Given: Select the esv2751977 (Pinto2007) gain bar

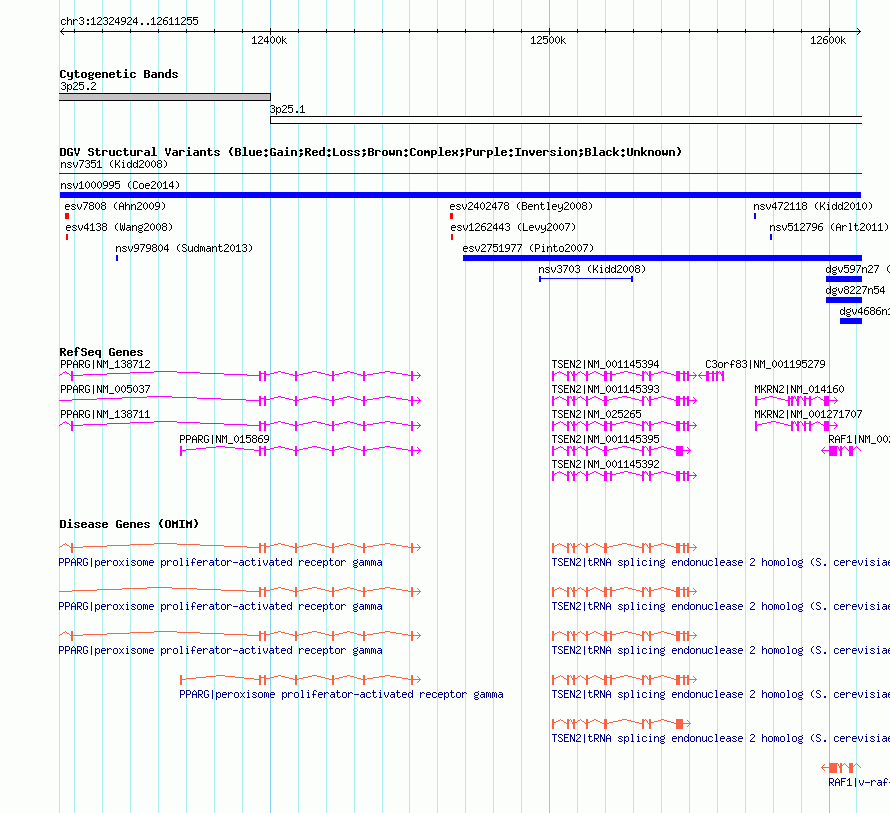Looking at the screenshot, I should (662, 258).
